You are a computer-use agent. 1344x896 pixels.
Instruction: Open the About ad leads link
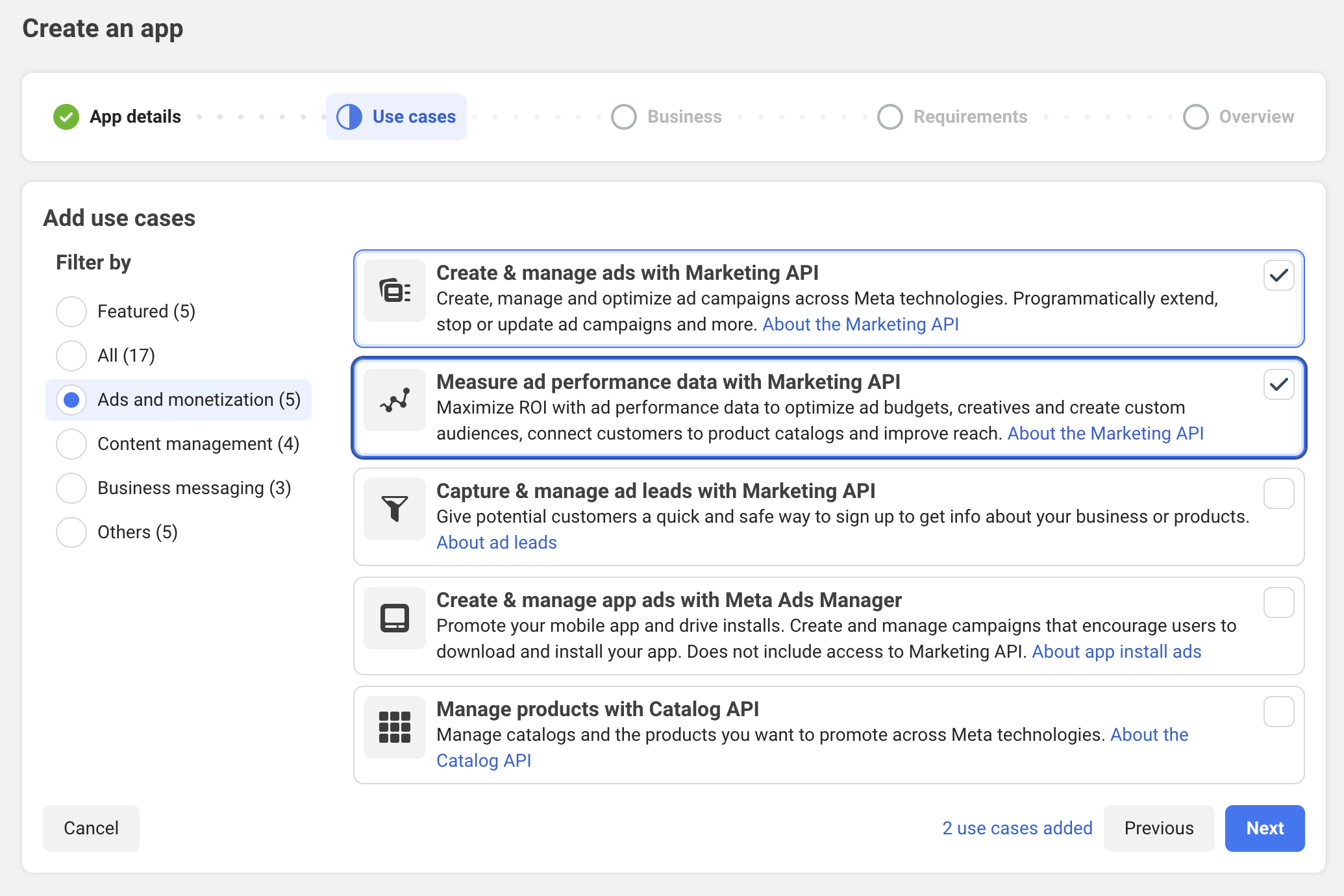(x=497, y=542)
